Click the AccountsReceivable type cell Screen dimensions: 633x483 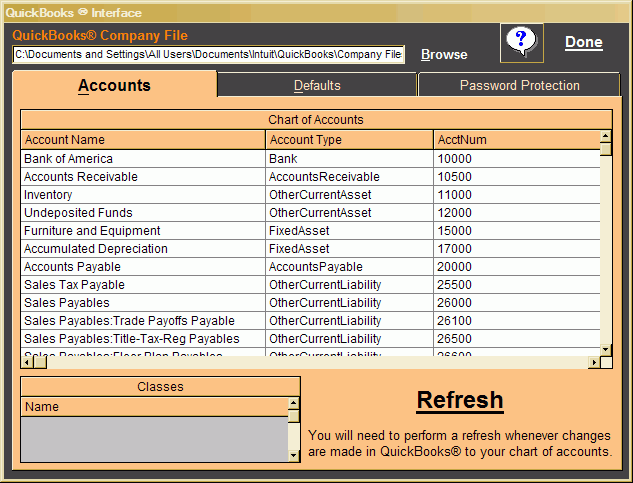point(350,177)
